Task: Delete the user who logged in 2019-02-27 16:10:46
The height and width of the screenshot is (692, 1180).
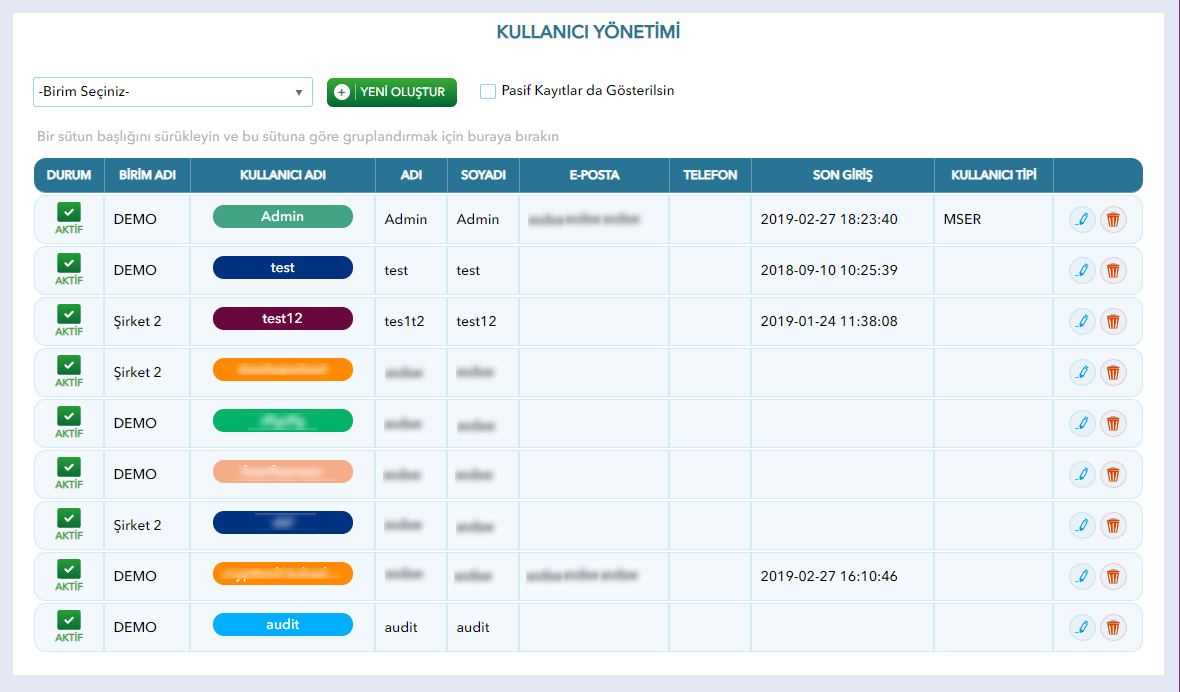Action: pyautogui.click(x=1113, y=576)
